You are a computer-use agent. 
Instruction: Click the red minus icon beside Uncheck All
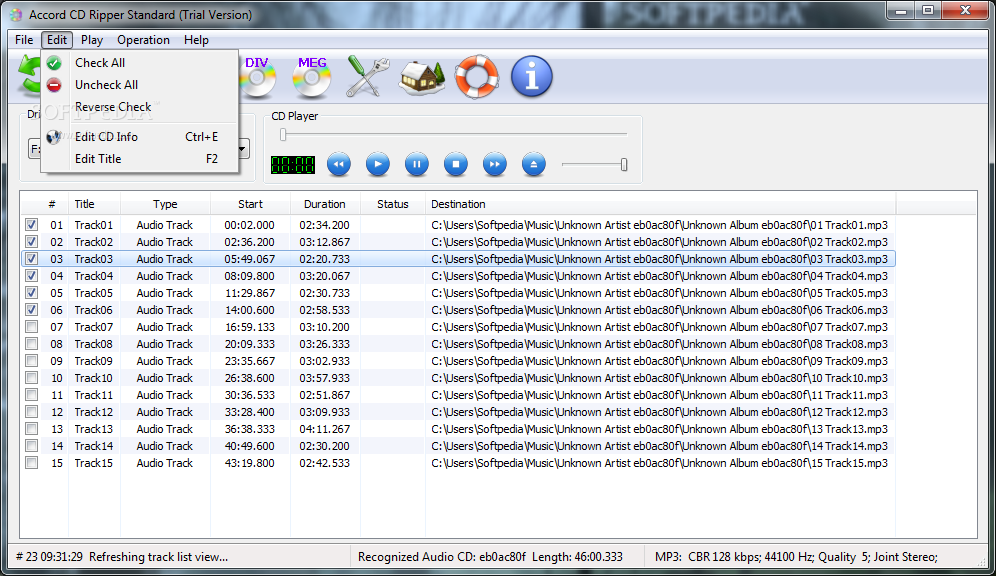(x=54, y=85)
